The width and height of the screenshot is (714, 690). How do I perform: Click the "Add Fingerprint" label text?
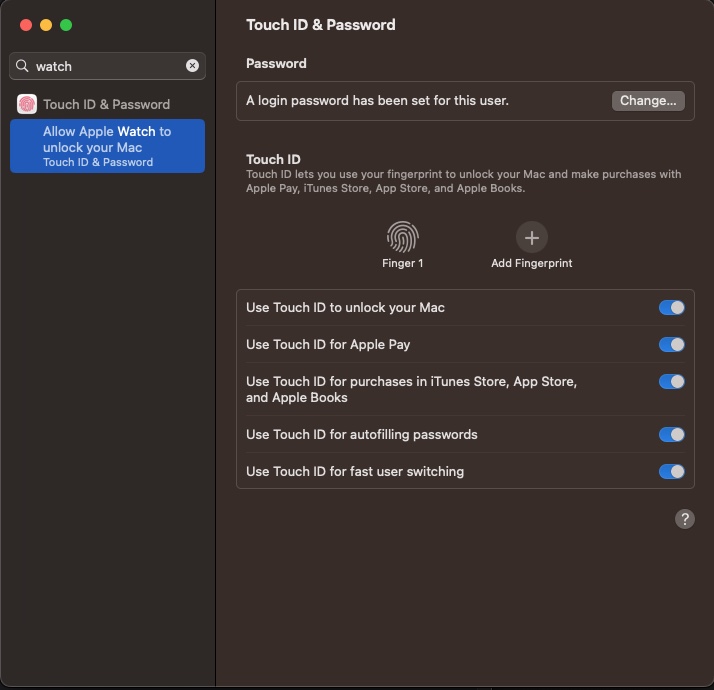531,263
